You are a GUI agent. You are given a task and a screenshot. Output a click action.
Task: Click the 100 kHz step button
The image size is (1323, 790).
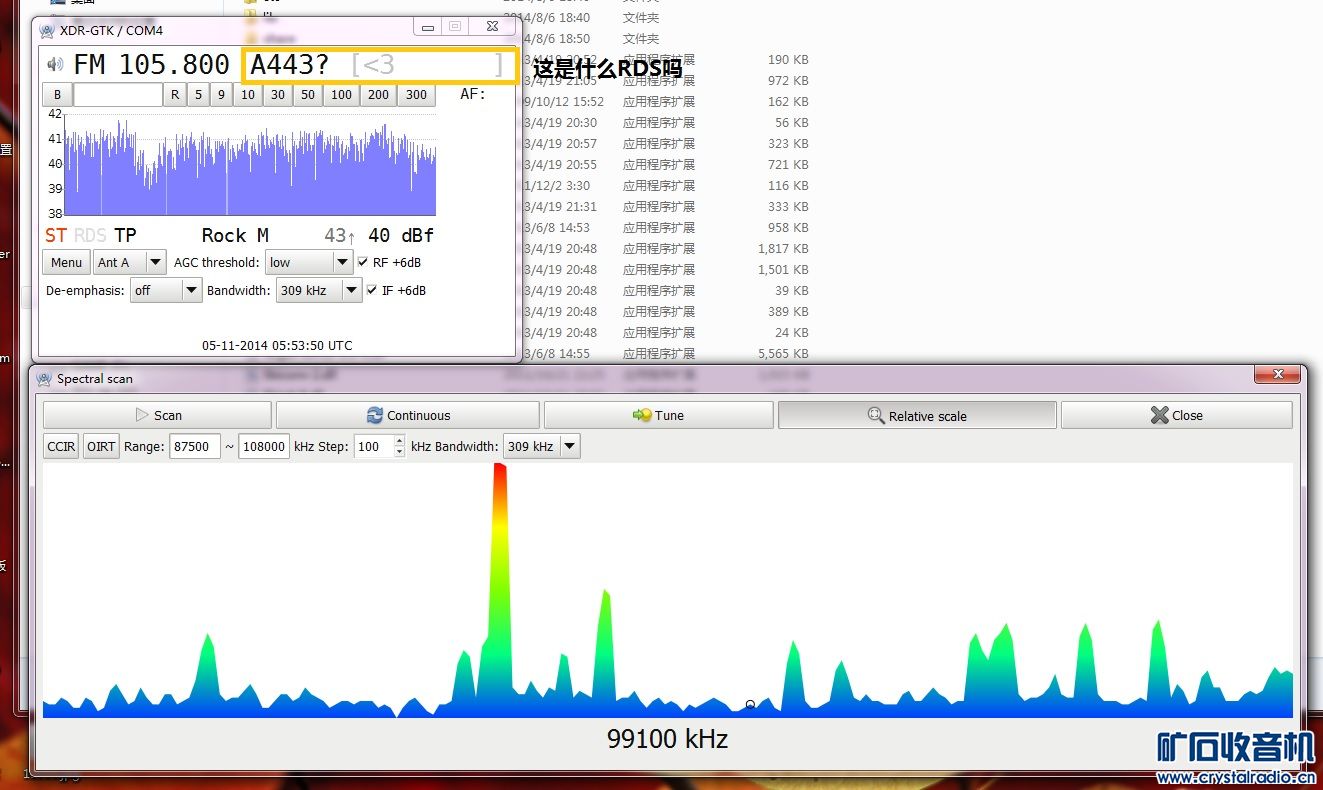tap(341, 95)
